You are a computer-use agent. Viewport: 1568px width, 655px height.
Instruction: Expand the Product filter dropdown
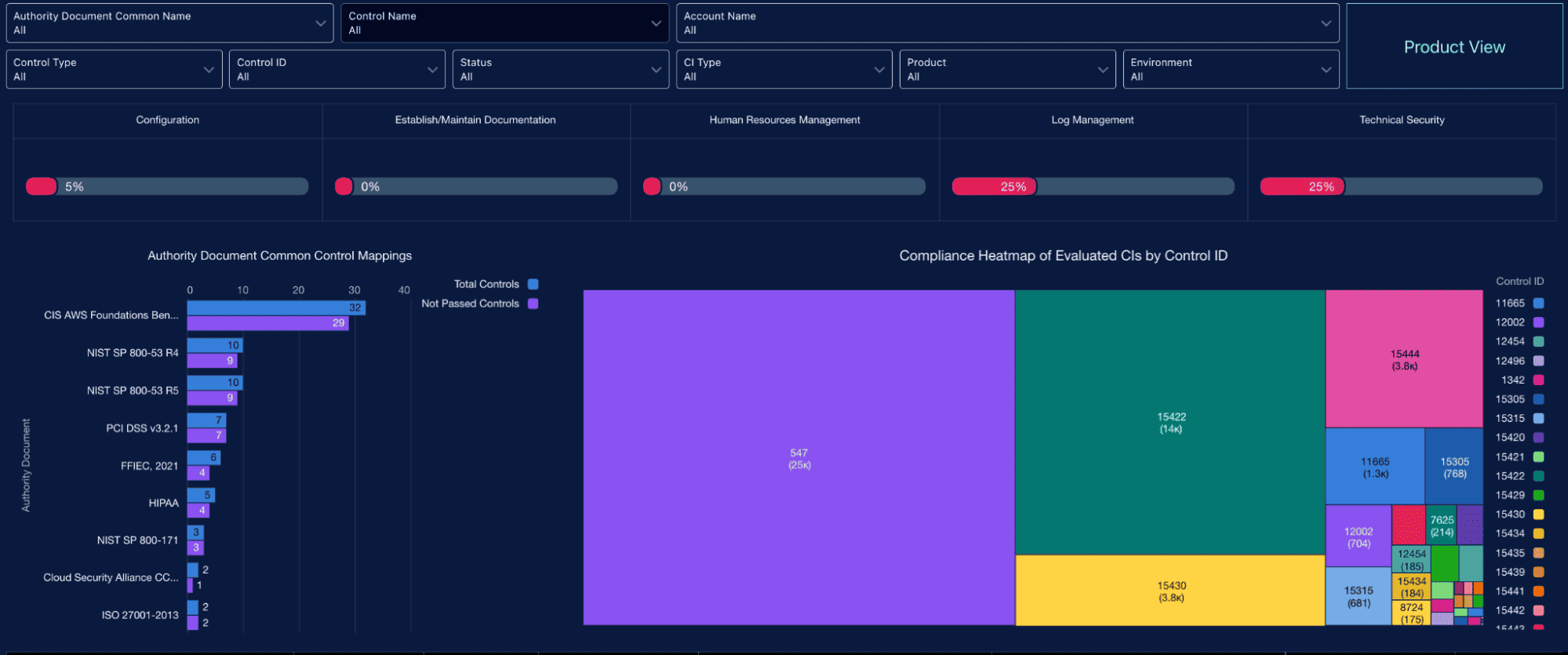1008,69
